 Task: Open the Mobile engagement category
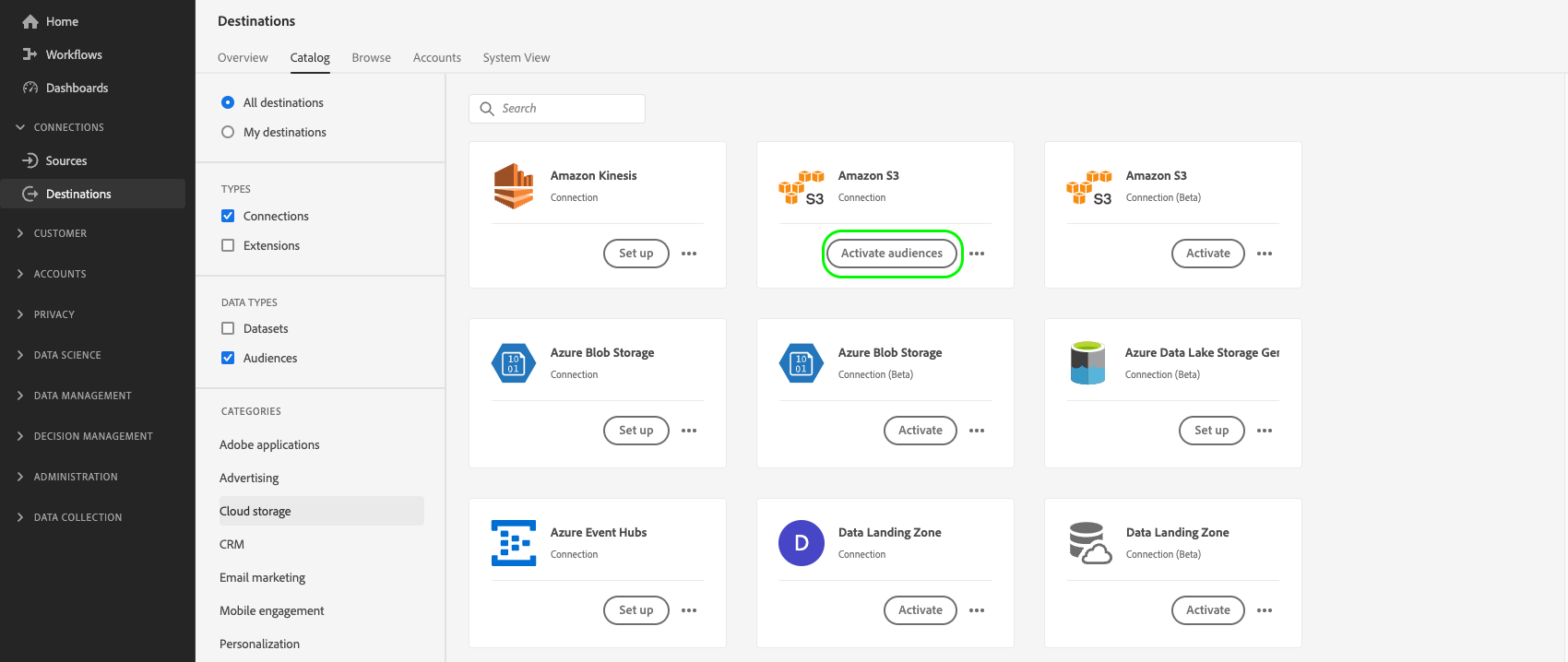272,610
